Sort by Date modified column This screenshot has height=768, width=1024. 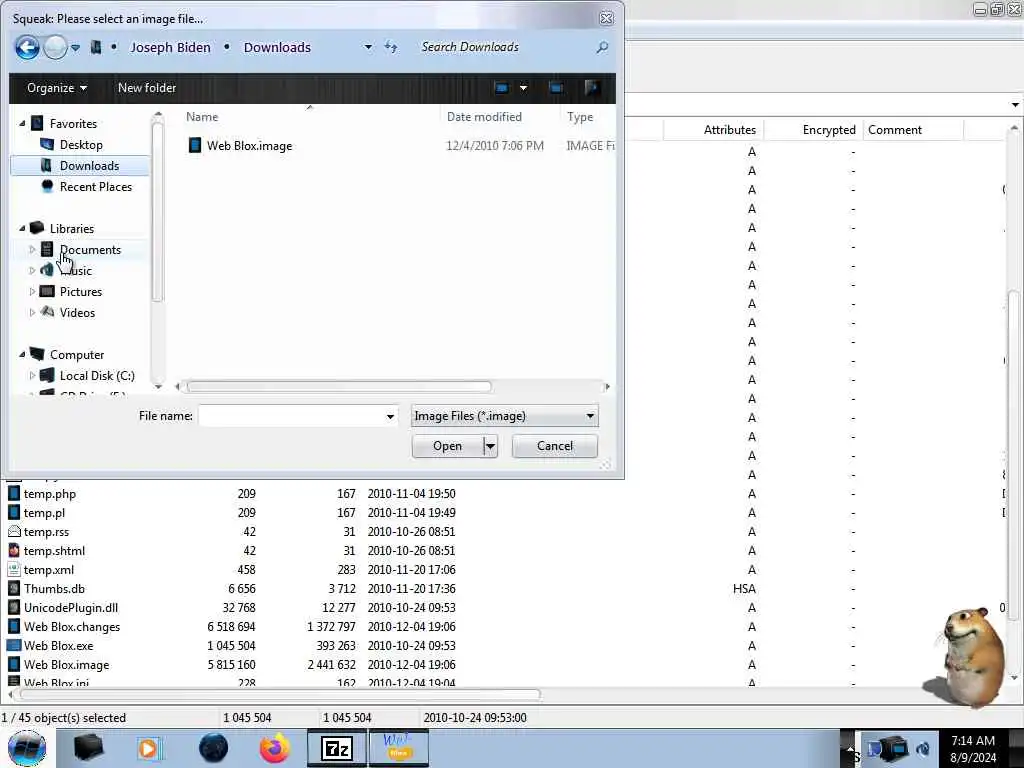coord(484,117)
